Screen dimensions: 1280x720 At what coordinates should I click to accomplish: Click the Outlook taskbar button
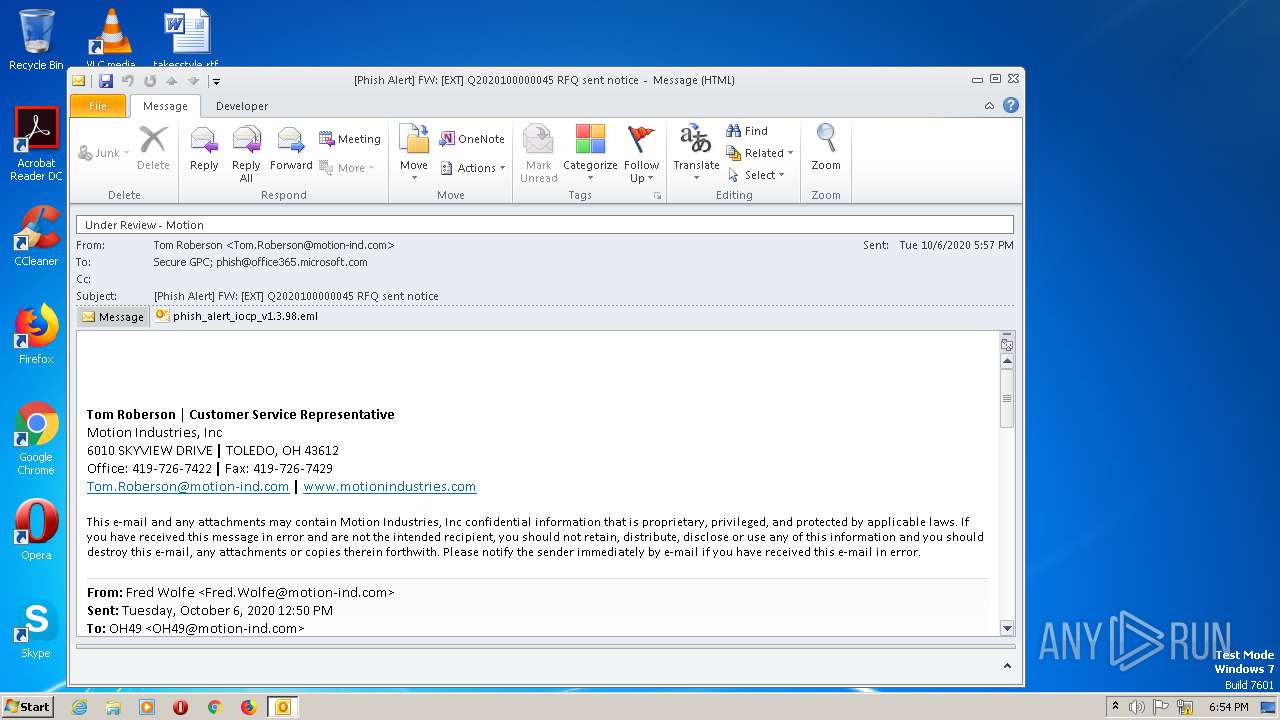click(x=283, y=707)
